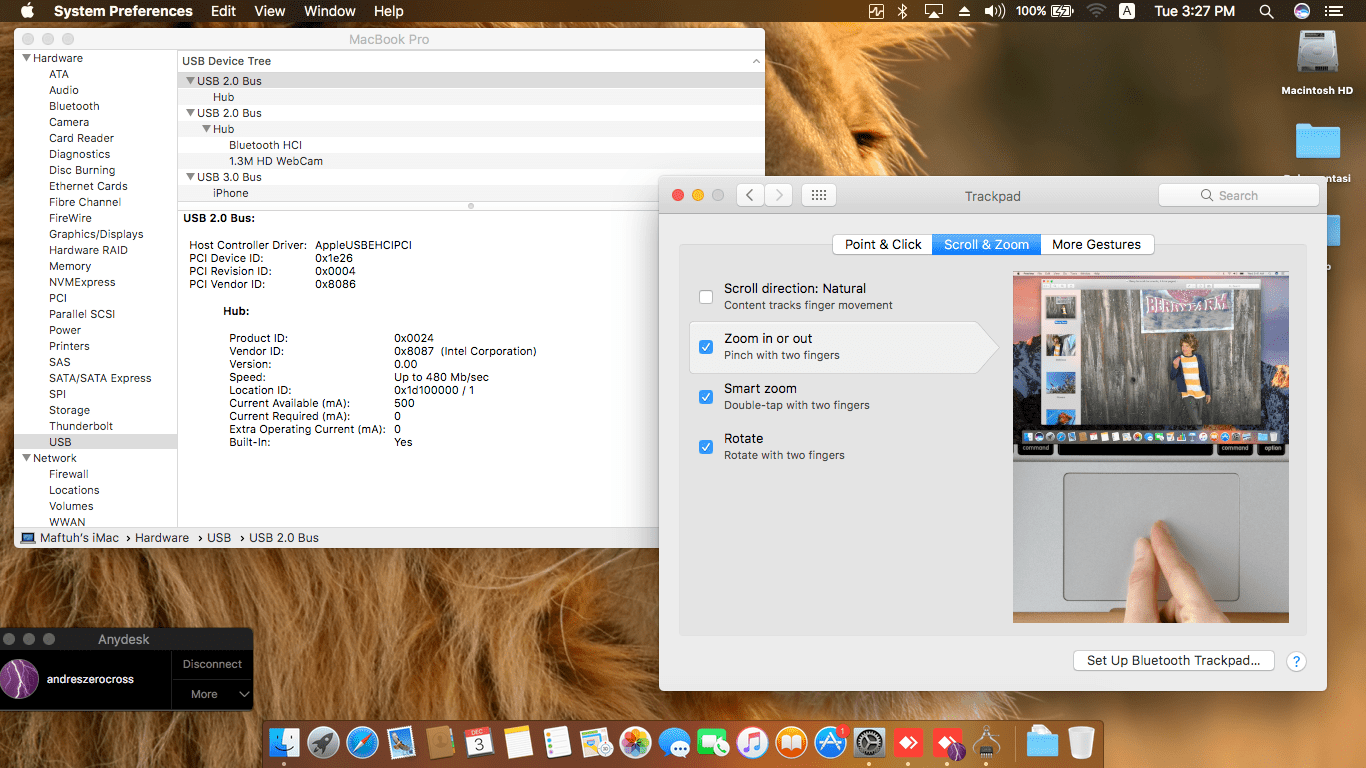Image resolution: width=1366 pixels, height=768 pixels.
Task: Open App Store icon with badge
Action: pos(830,743)
